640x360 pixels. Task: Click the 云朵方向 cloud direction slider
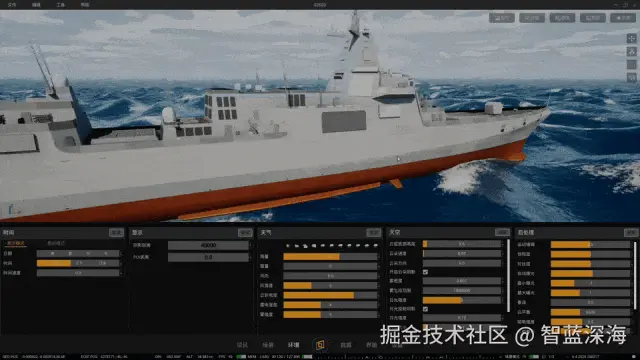(x=462, y=263)
